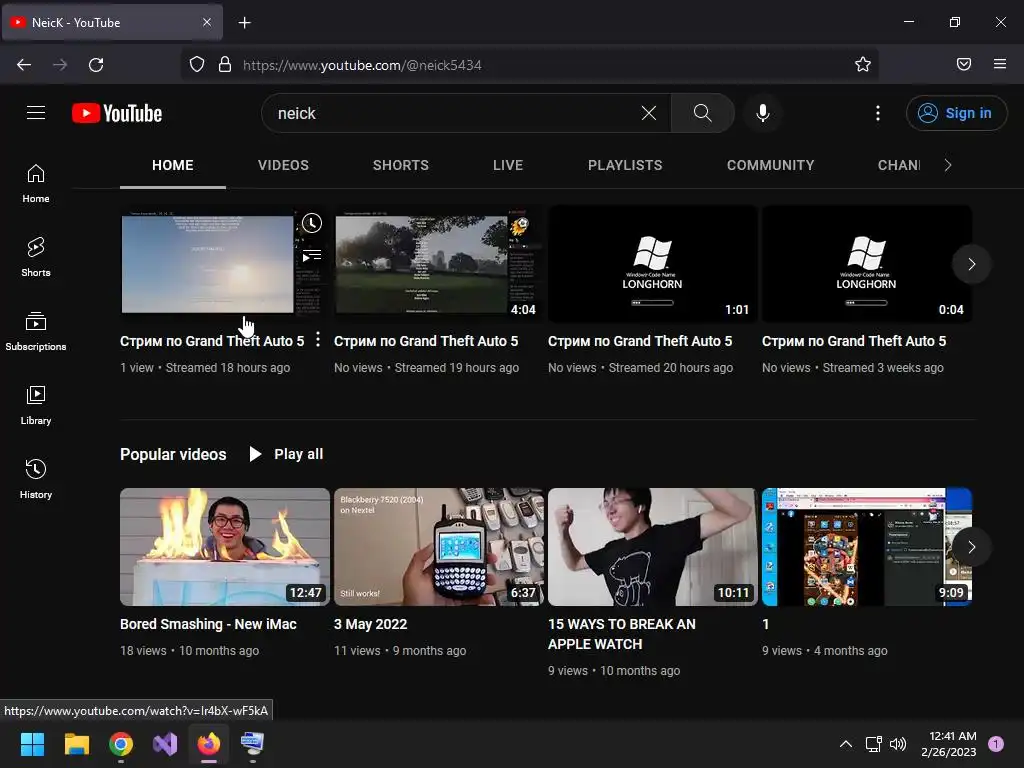Screen dimensions: 1024x768
Task: Open YouTube settings three-dot menu
Action: click(877, 113)
